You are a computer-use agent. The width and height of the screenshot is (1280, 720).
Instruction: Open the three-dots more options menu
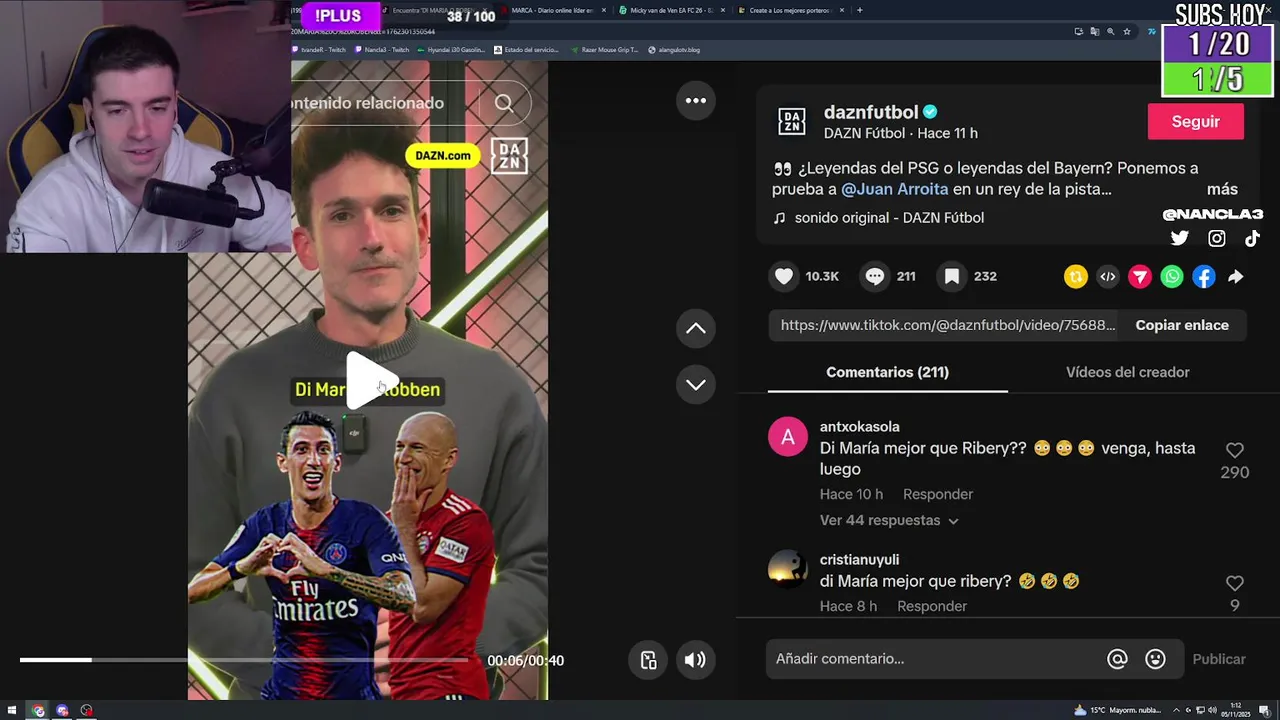pyautogui.click(x=696, y=101)
